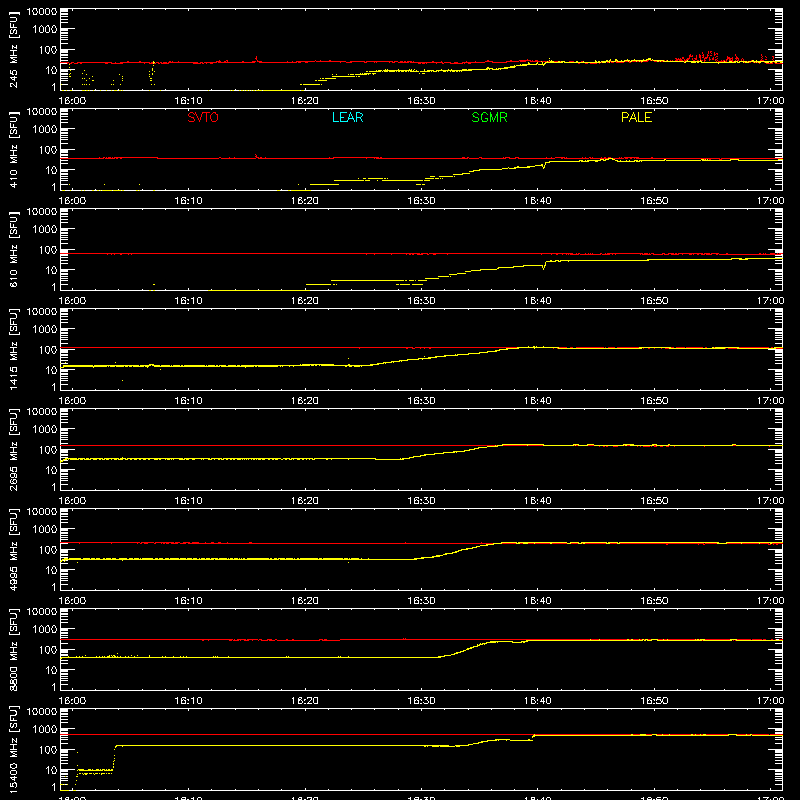Screen dimensions: 800x800
Task: Click the 100 y-axis value on 15400 MHz panel
Action: click(x=48, y=749)
